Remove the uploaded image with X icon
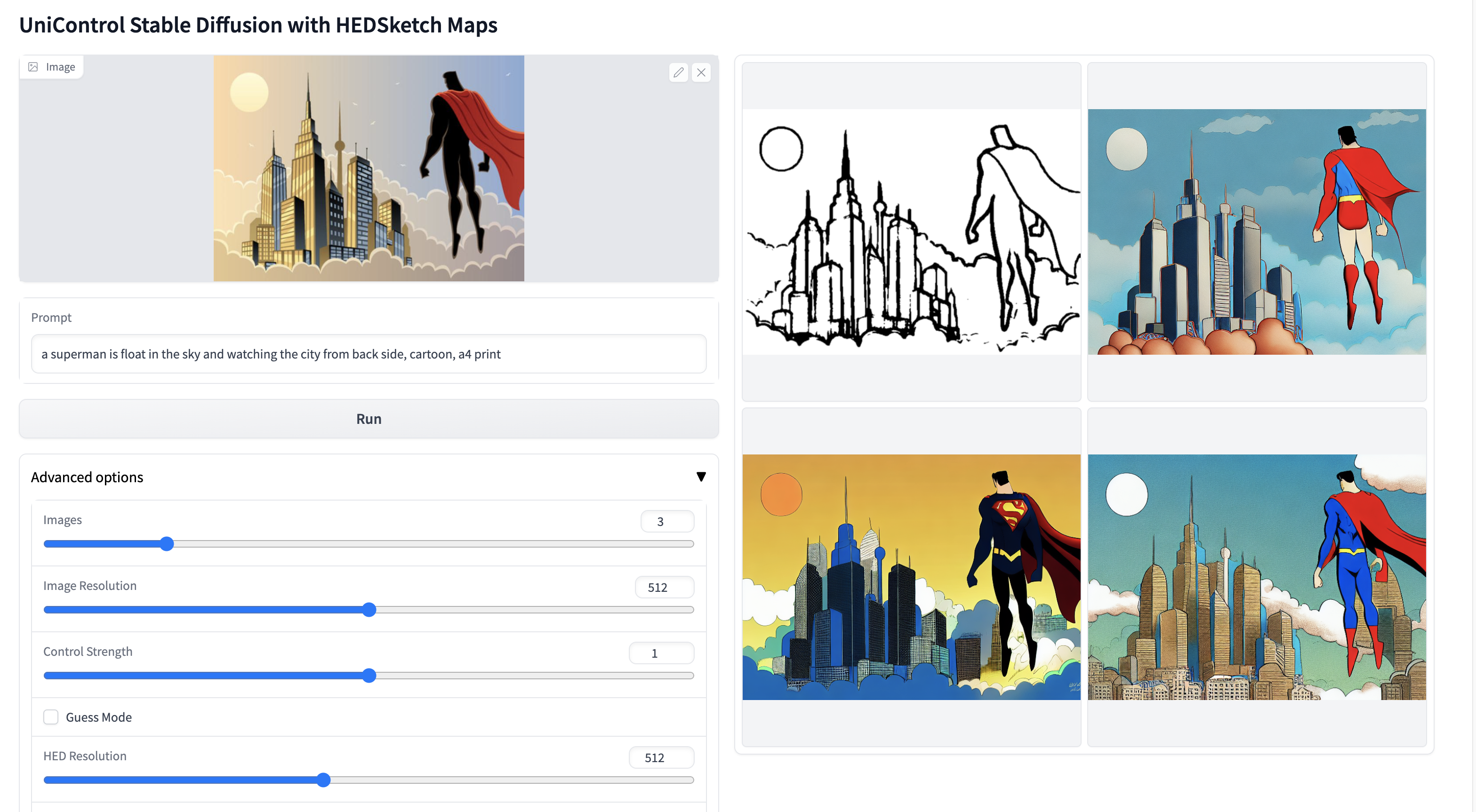Screen dimensions: 1476x812 click(701, 73)
